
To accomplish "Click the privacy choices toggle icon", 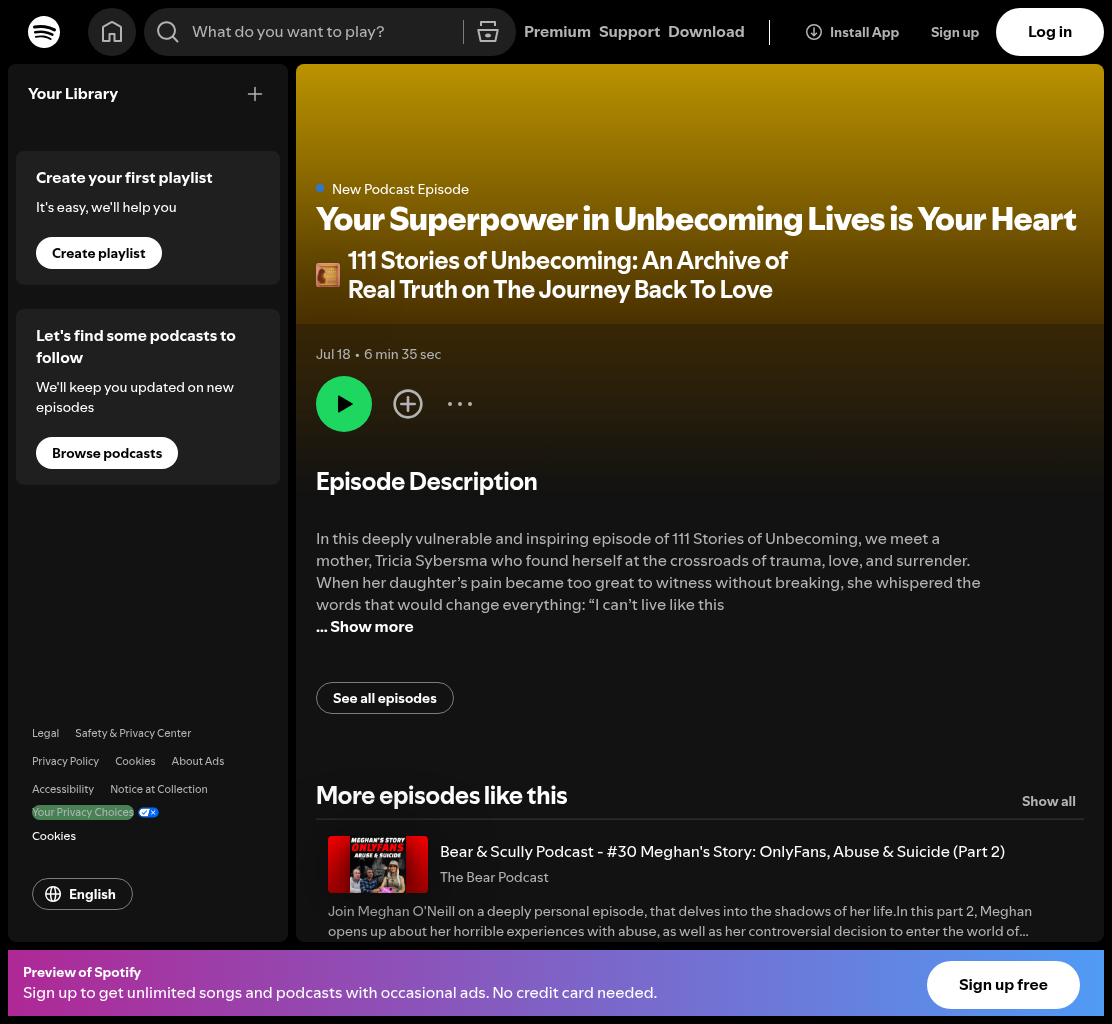I will (x=148, y=813).
